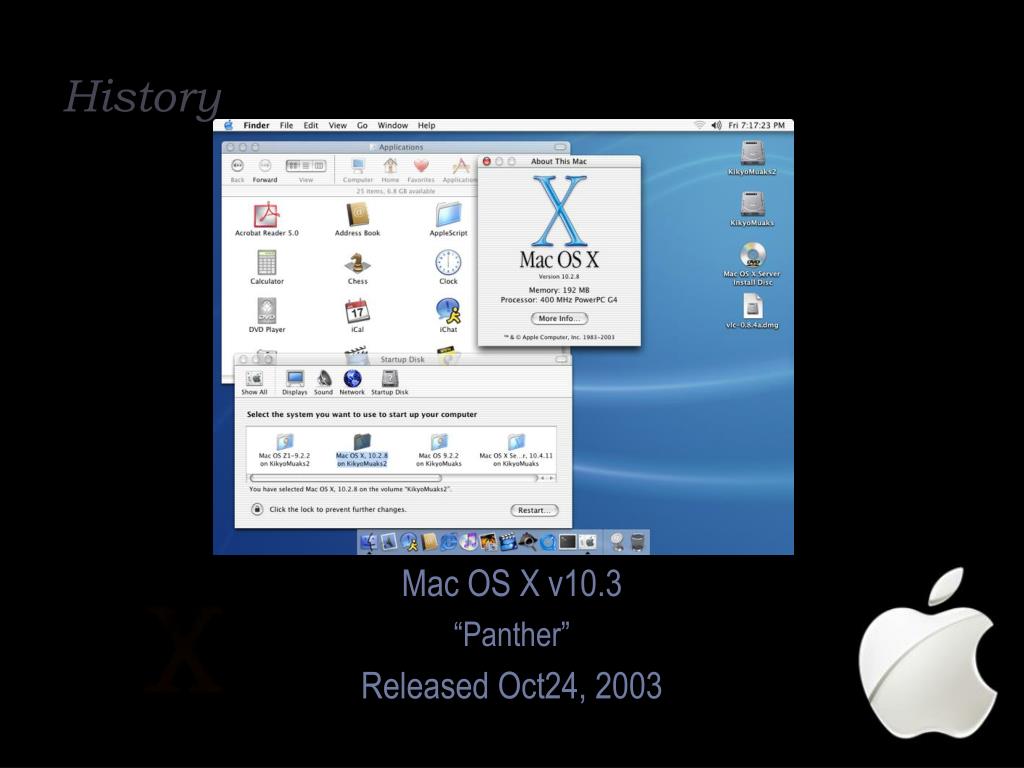Viewport: 1024px width, 768px height.
Task: Click iChat icon in the Dock
Action: click(x=409, y=541)
